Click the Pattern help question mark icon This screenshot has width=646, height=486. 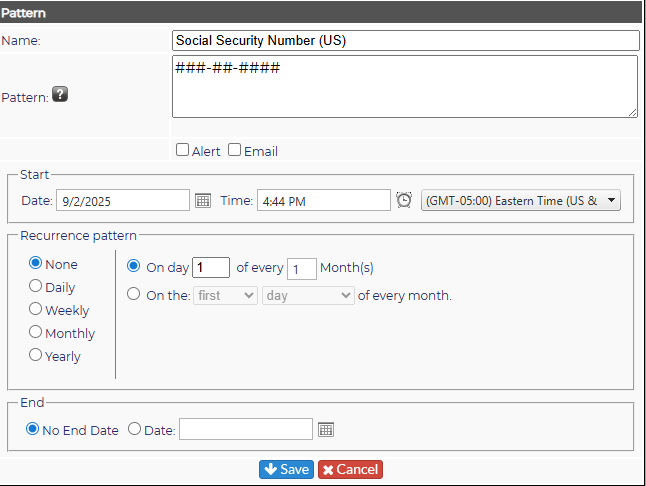60,94
